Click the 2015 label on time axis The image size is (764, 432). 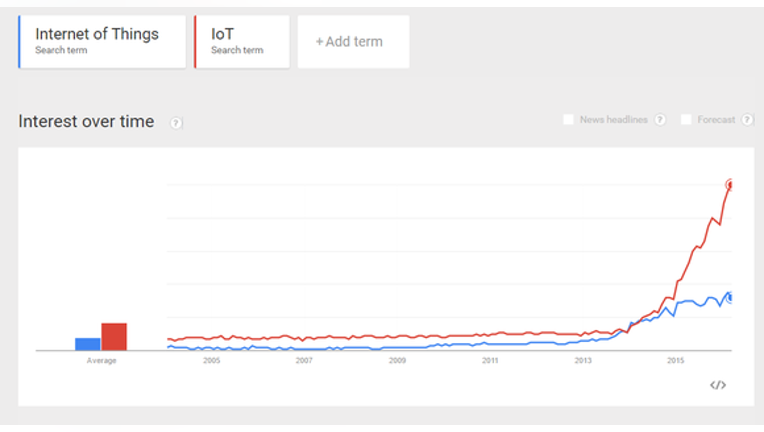click(x=675, y=361)
